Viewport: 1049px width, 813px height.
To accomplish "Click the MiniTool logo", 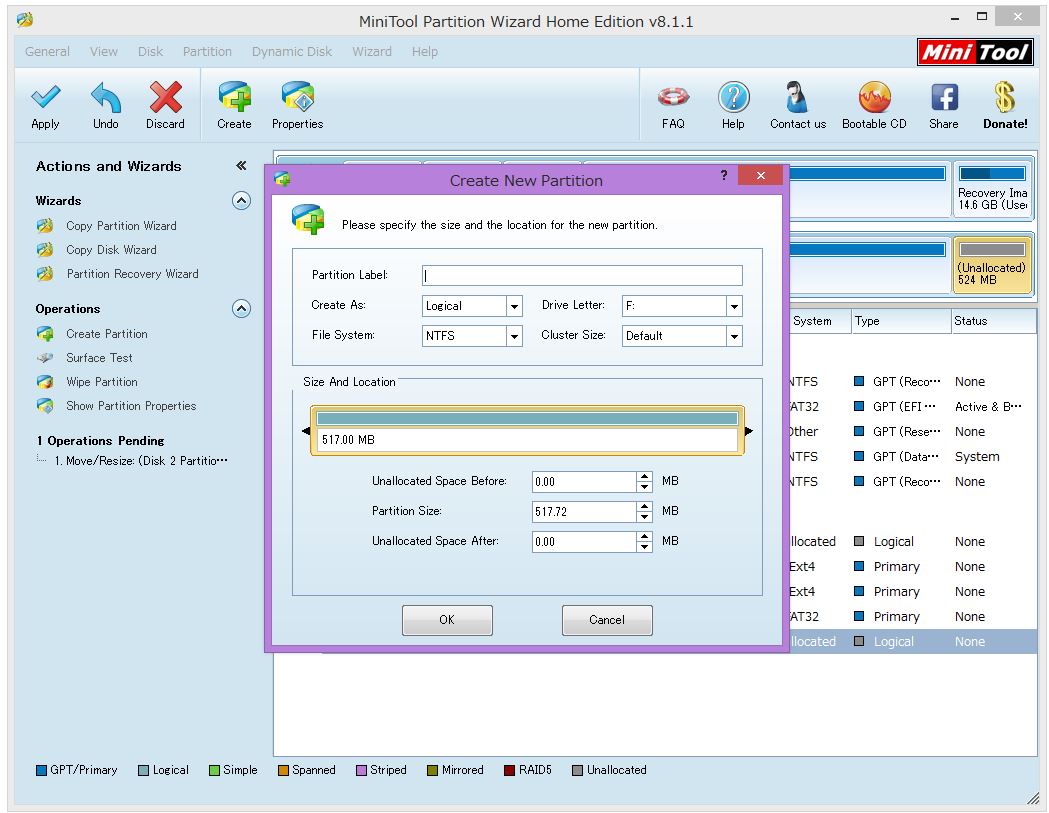I will click(x=975, y=52).
